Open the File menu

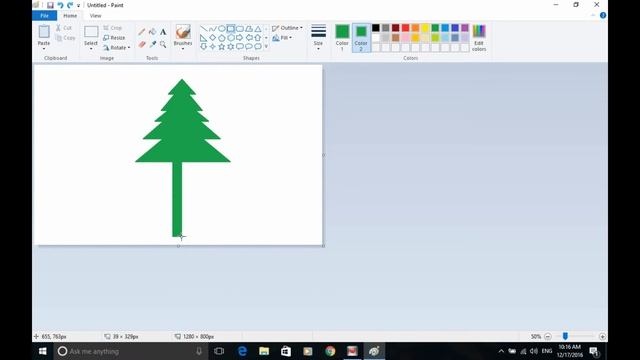44,16
